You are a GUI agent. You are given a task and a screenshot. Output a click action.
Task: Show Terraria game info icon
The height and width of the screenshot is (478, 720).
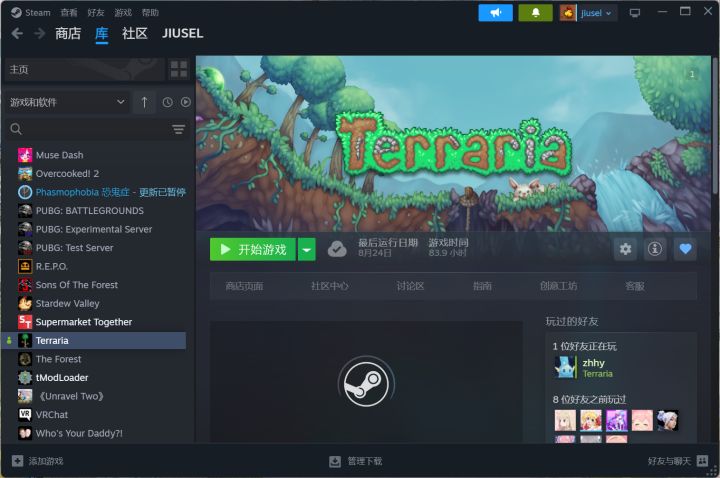tap(655, 249)
